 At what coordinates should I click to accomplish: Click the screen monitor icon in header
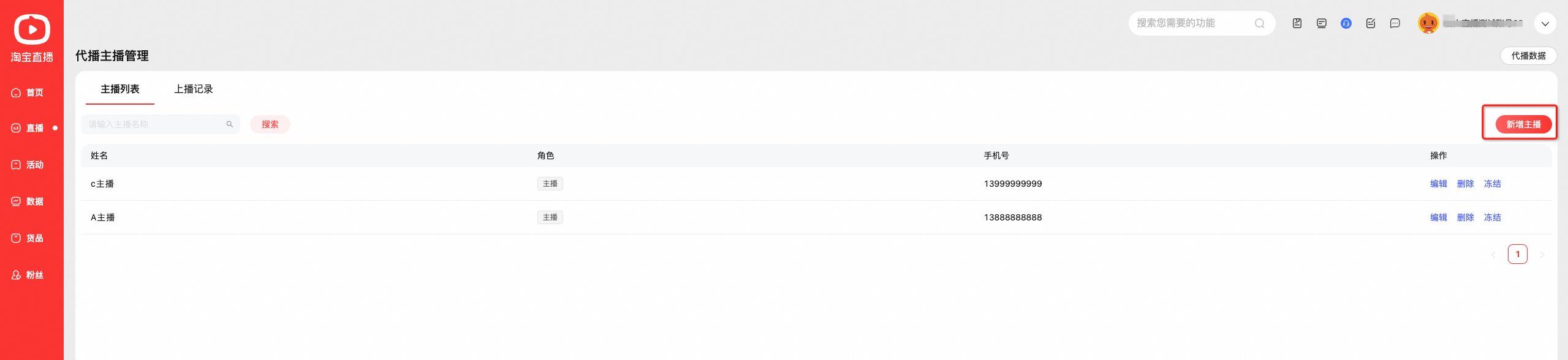pos(1321,23)
